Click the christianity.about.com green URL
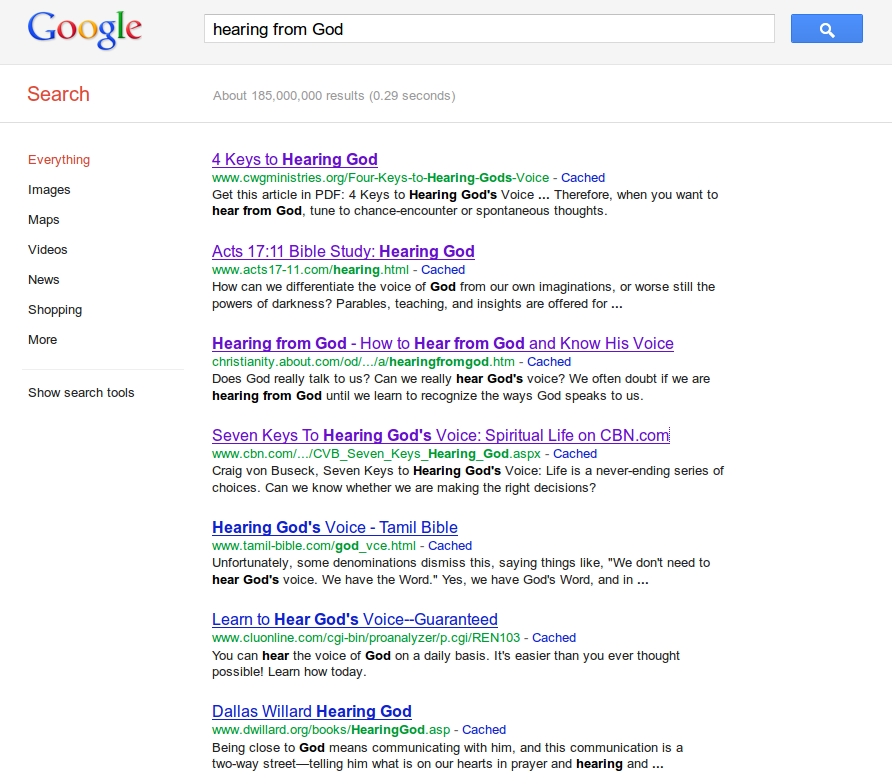The height and width of the screenshot is (784, 892). click(x=364, y=362)
